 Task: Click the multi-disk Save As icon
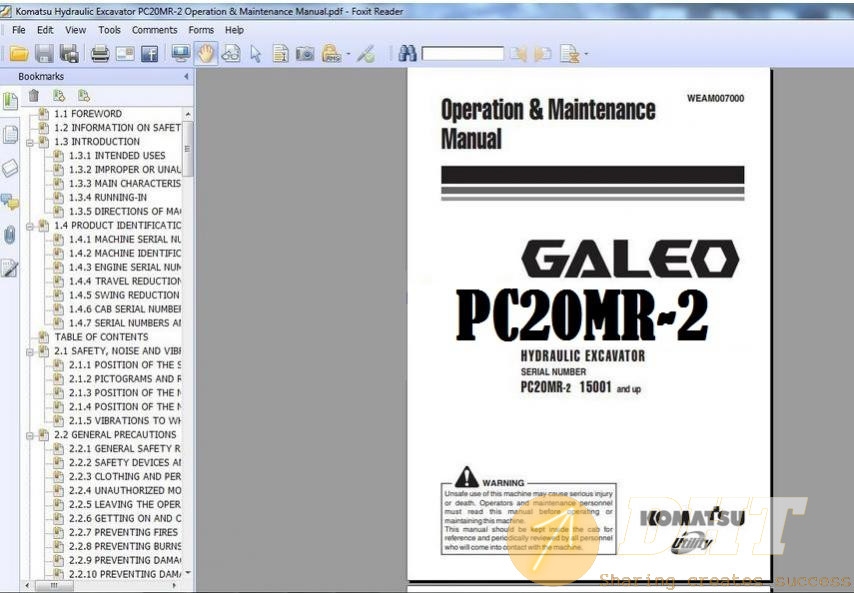[69, 53]
